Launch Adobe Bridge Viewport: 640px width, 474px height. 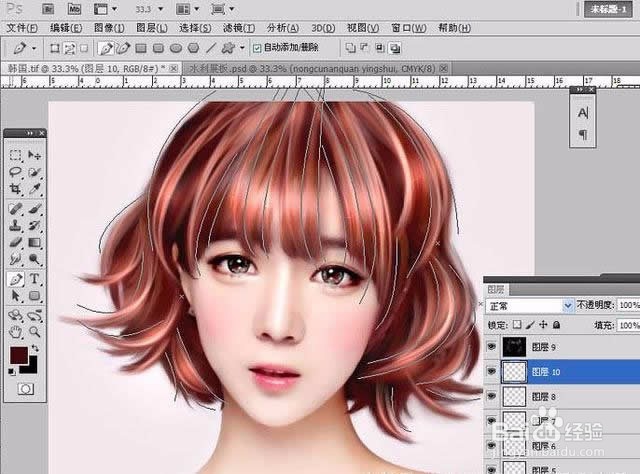48,9
